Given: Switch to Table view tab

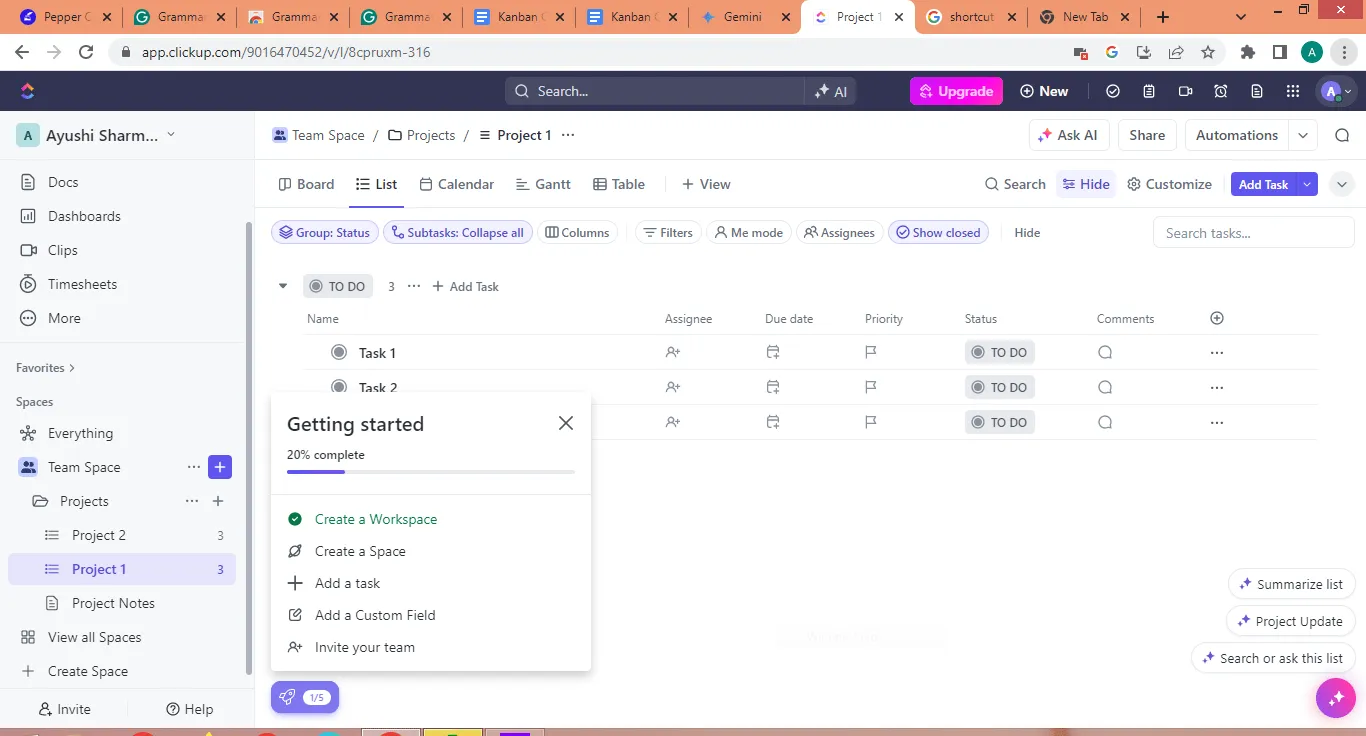Looking at the screenshot, I should 619,184.
